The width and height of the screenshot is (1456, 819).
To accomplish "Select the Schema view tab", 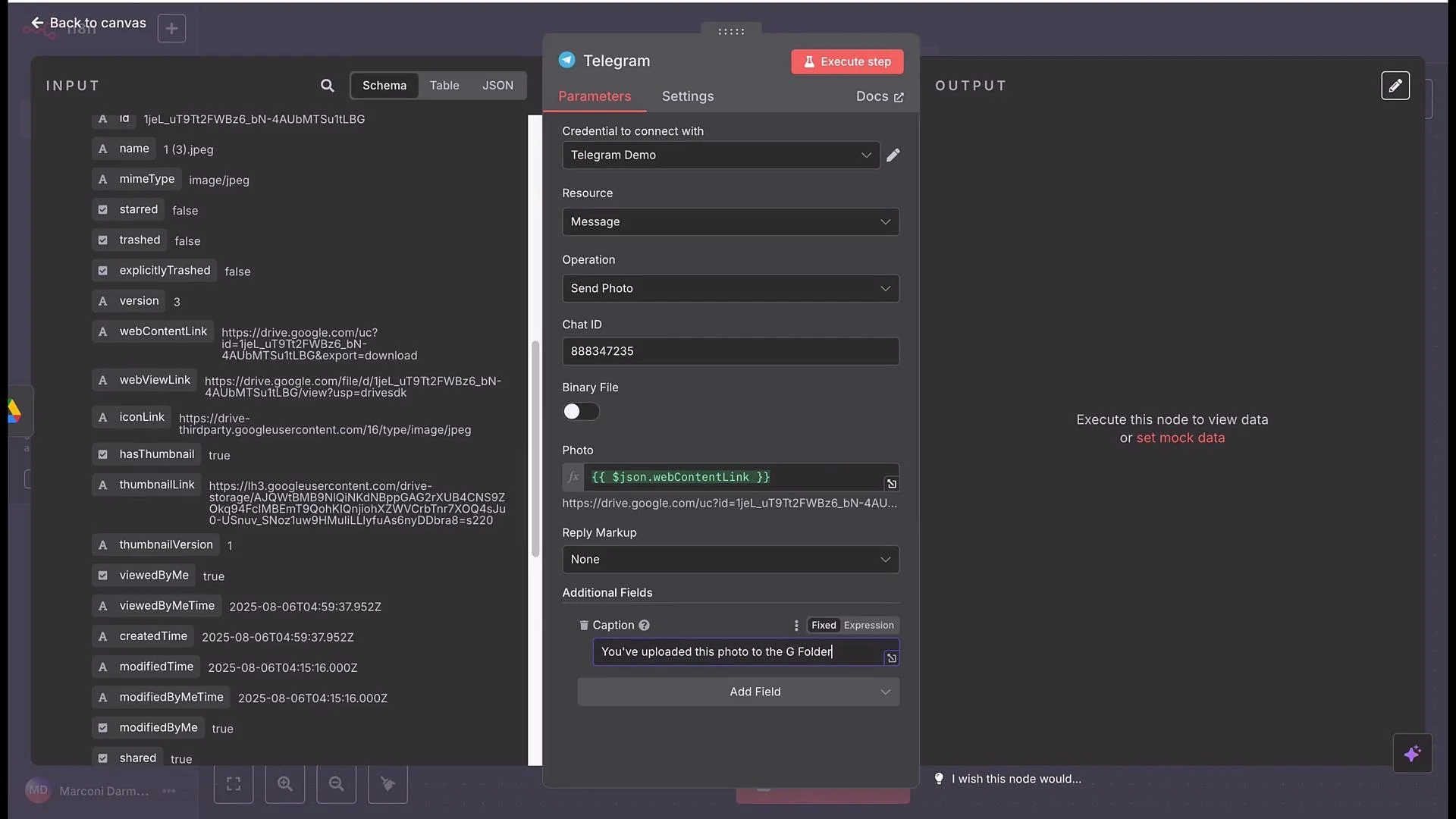I will tap(384, 85).
